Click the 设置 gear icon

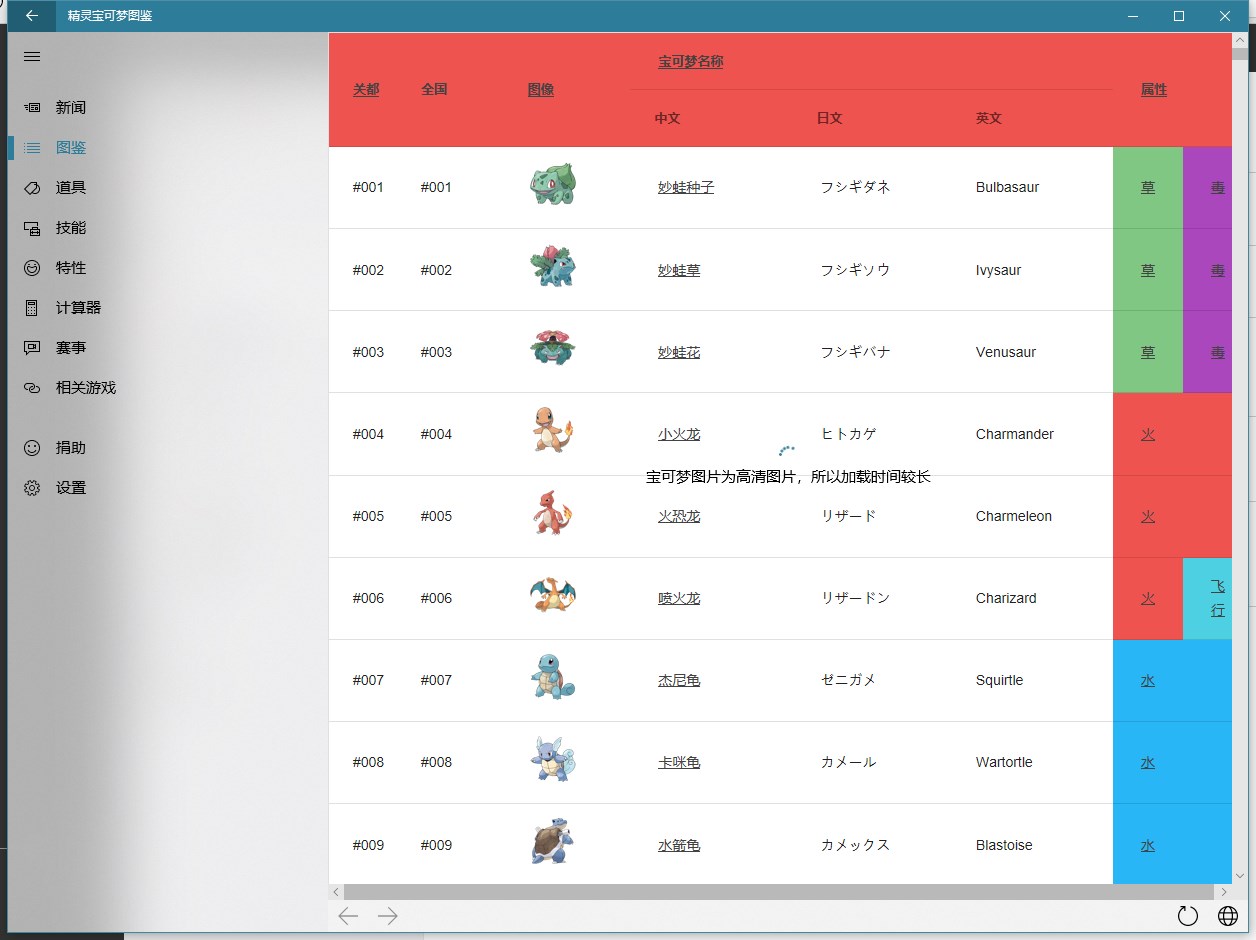pos(32,488)
